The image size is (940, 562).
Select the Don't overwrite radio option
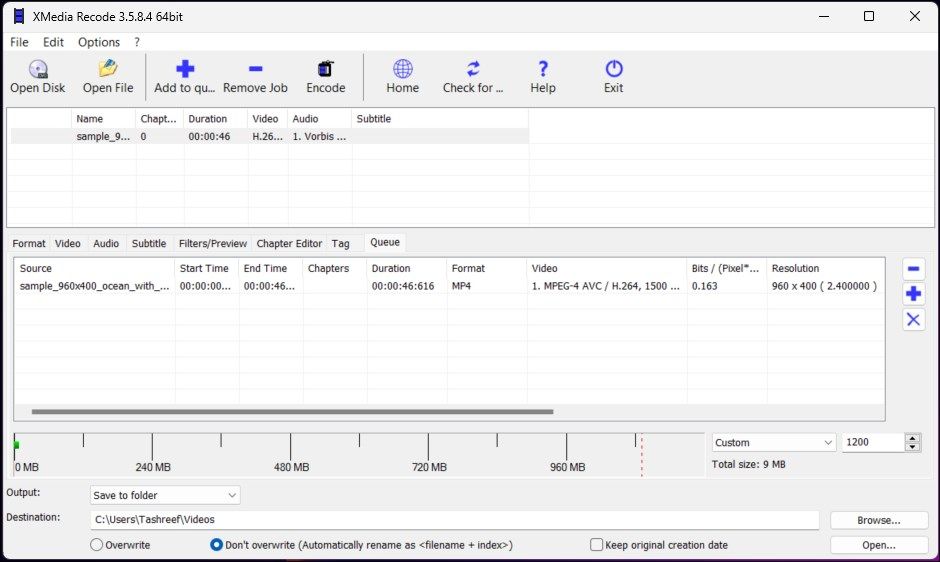tap(216, 545)
